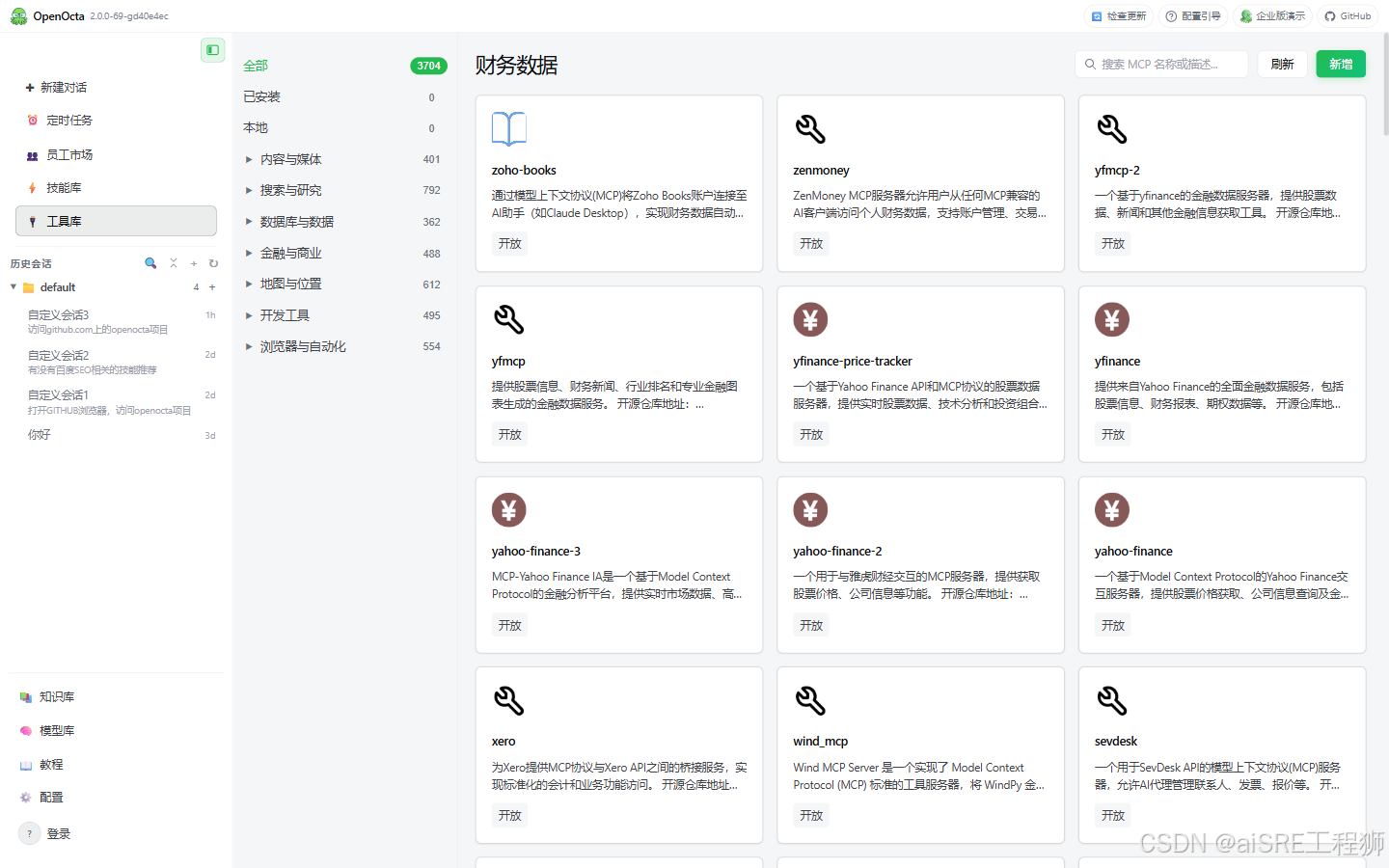Click 检查更新 in the top bar
Screen dimensions: 1389x868
1119,16
